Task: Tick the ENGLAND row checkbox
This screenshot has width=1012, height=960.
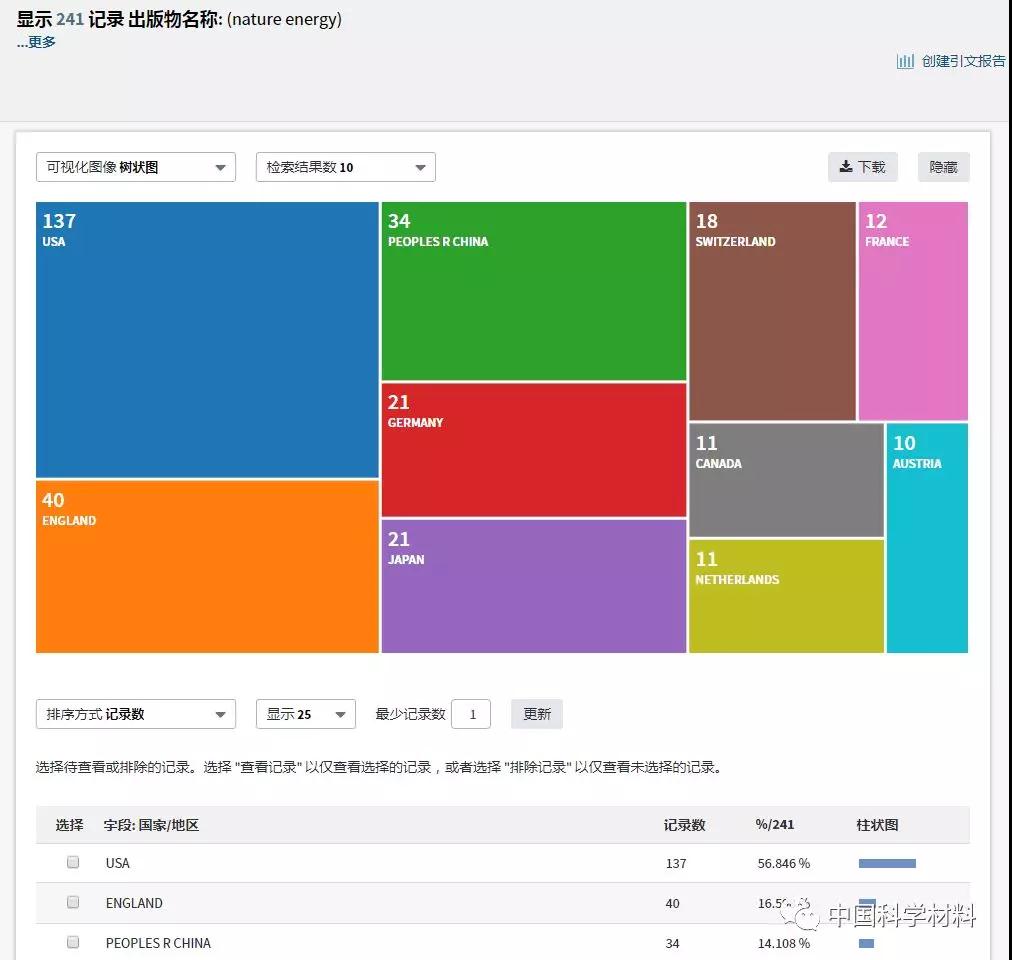Action: pos(73,902)
